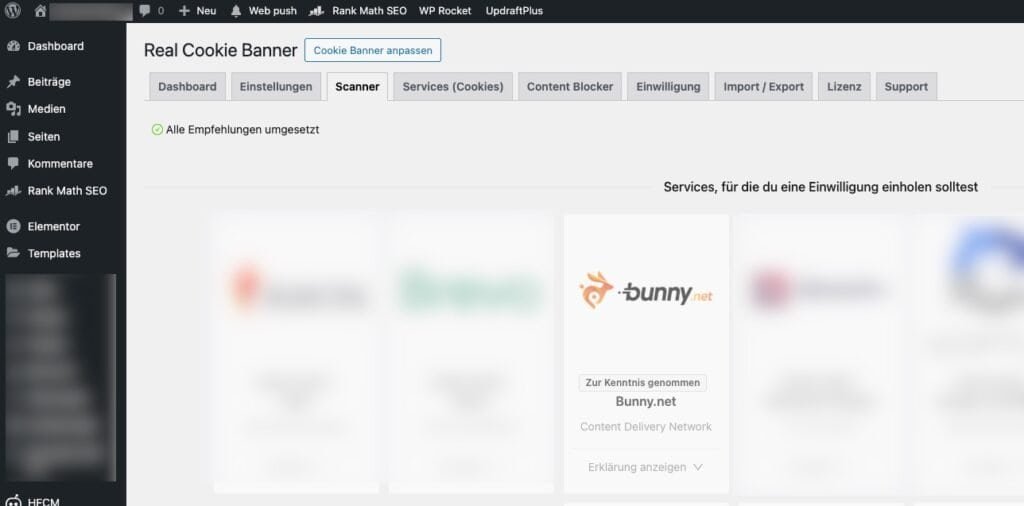
Task: Go to the Import / Export tab
Action: click(x=763, y=87)
